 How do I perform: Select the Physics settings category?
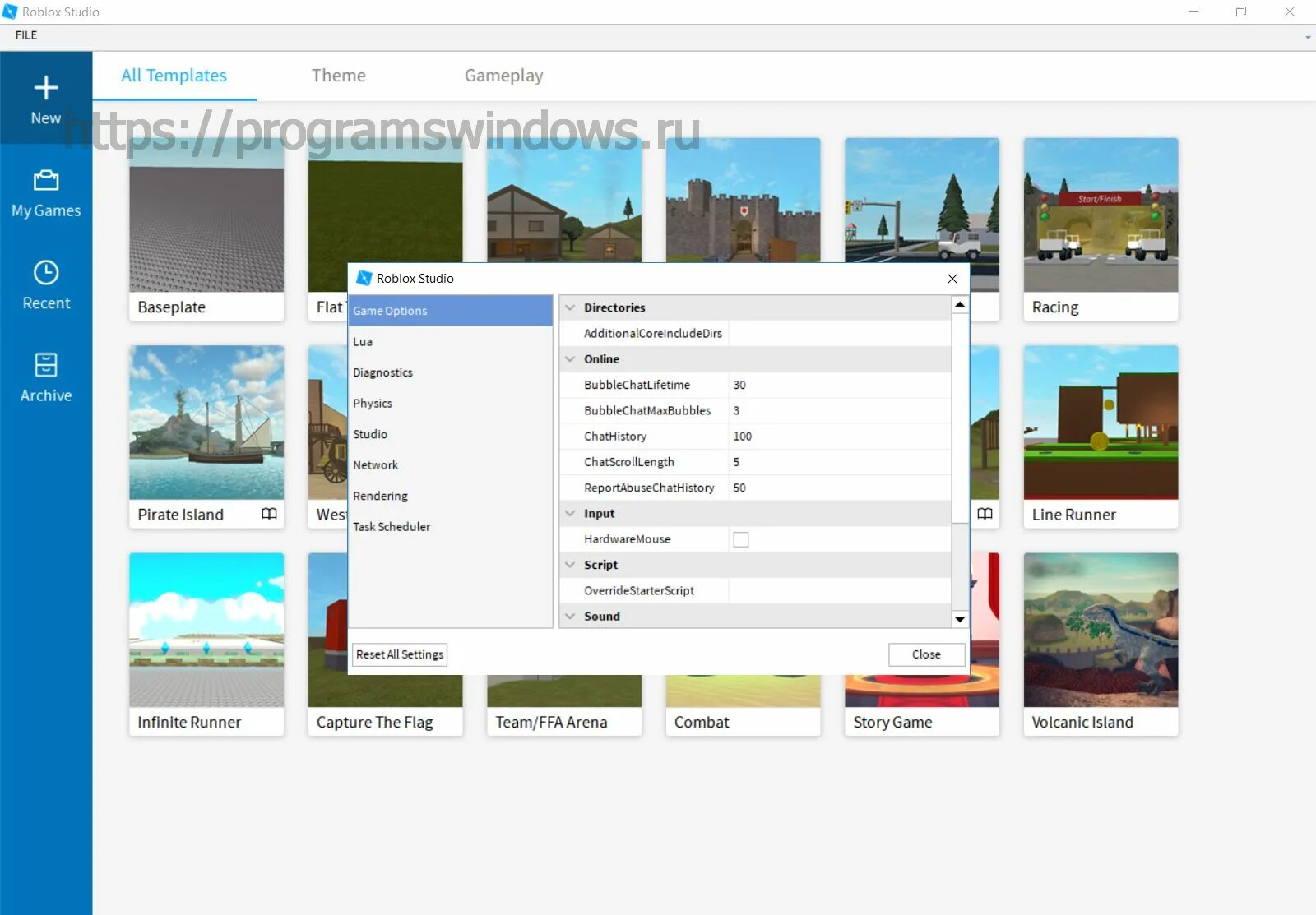451,404
